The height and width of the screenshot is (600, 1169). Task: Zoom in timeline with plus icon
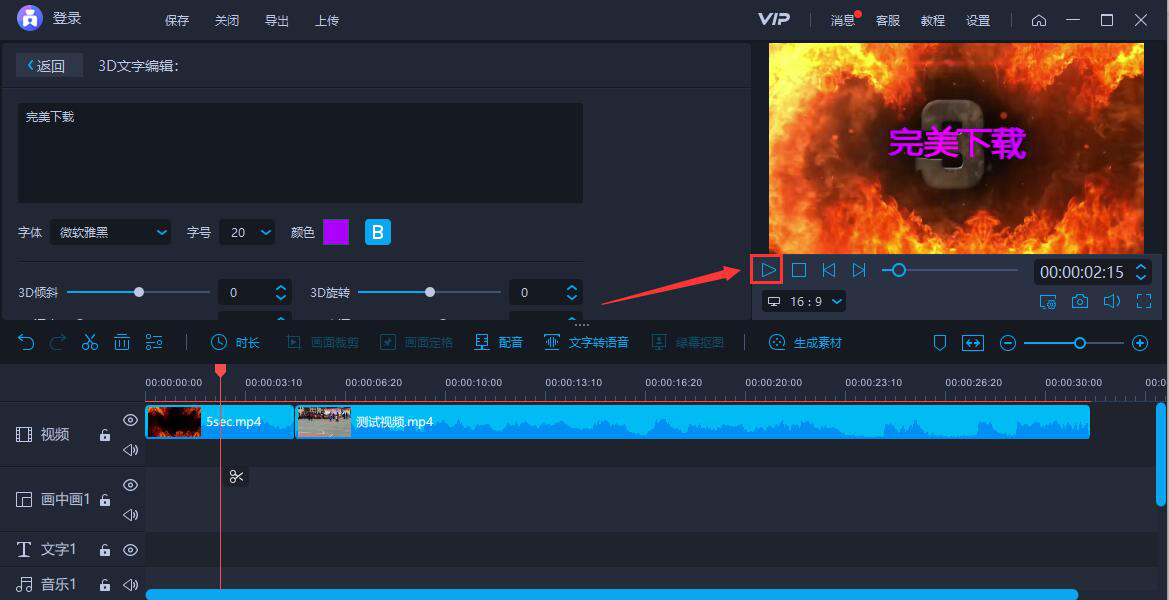[x=1139, y=343]
